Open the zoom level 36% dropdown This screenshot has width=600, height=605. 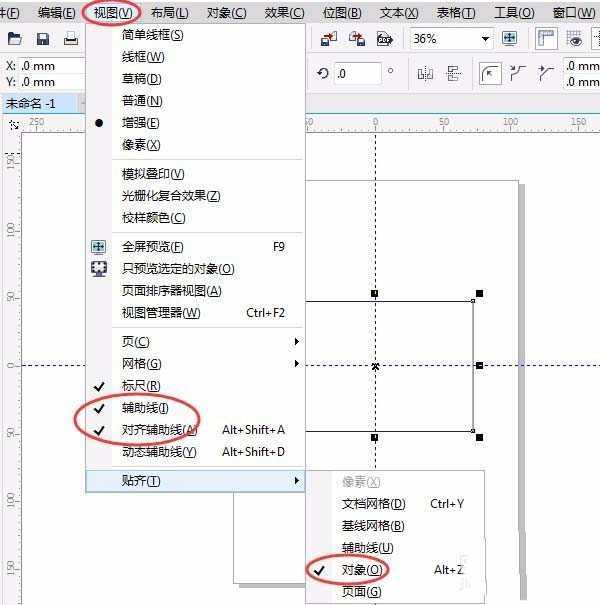pyautogui.click(x=485, y=39)
